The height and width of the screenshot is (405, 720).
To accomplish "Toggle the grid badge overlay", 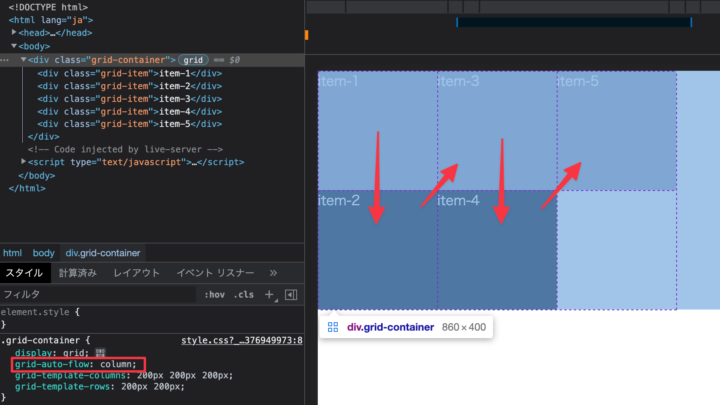I will [193, 60].
